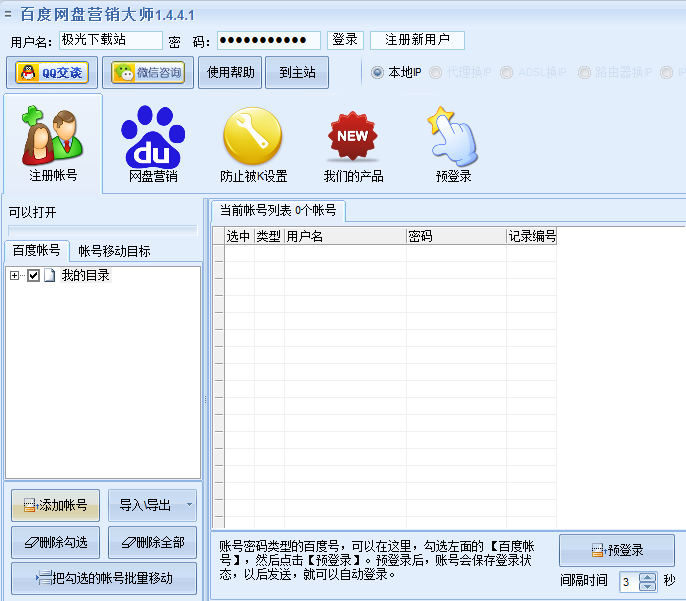Viewport: 686px width, 601px height.
Task: Open 使用帮助
Action: click(x=230, y=73)
